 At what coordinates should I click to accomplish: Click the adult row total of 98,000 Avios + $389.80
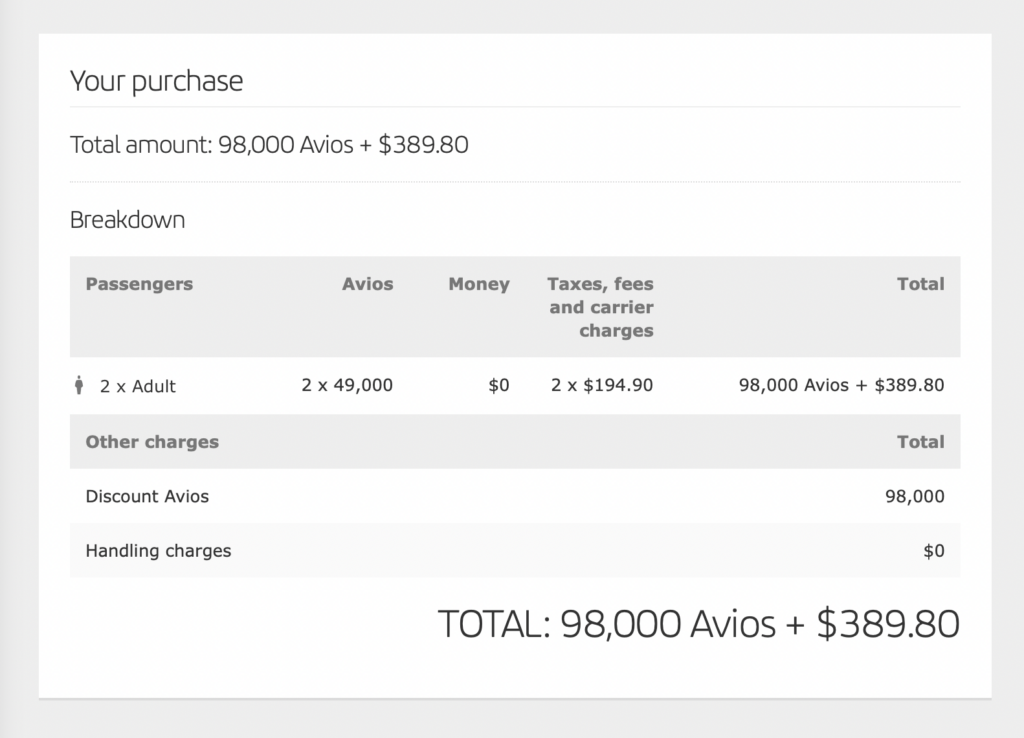coord(840,385)
